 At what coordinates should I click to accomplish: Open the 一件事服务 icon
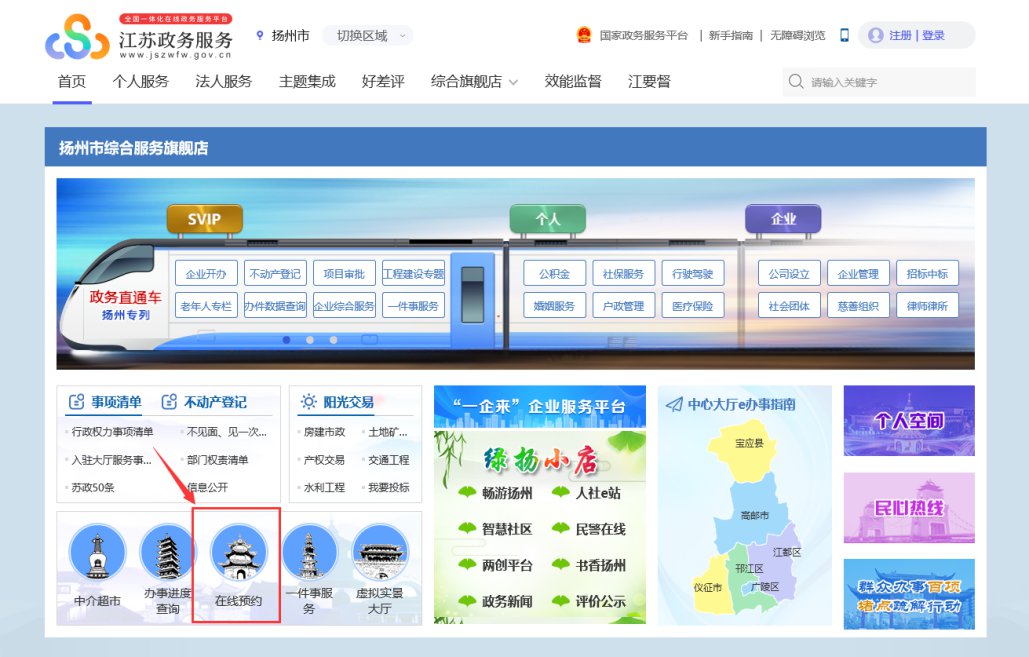coord(309,553)
